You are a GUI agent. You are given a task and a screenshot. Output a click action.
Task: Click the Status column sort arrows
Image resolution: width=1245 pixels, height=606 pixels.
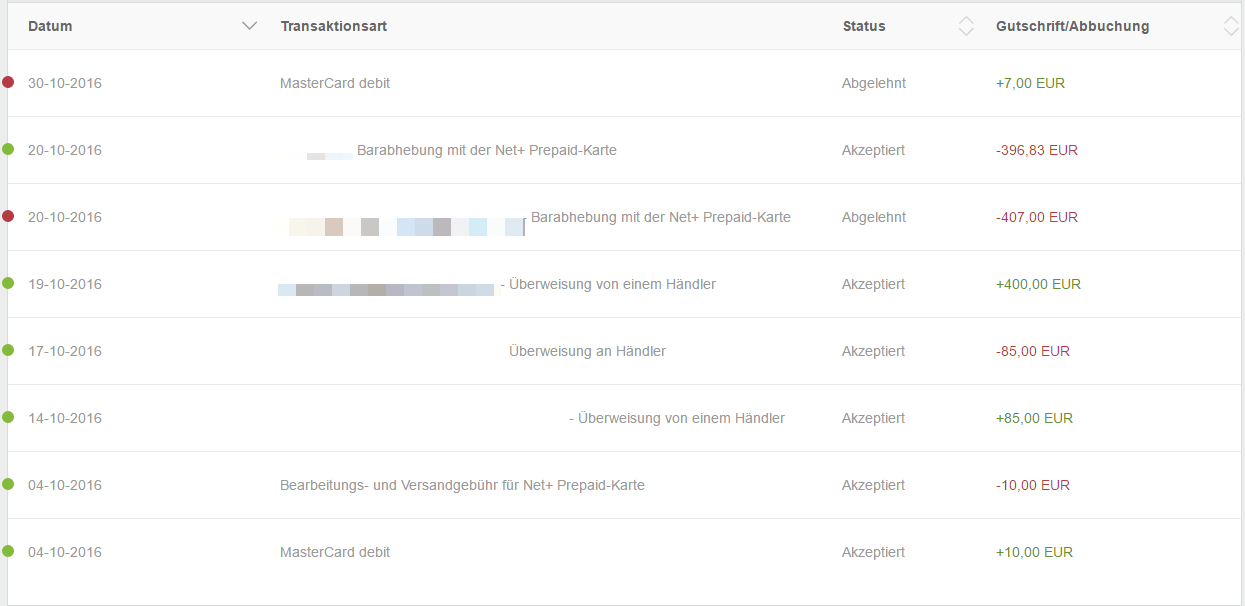click(966, 27)
